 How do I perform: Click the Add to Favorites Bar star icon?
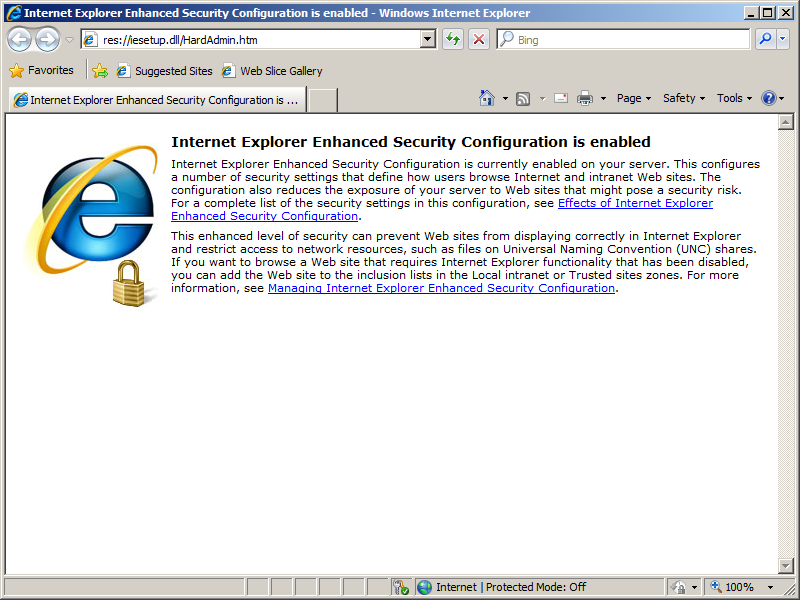100,71
